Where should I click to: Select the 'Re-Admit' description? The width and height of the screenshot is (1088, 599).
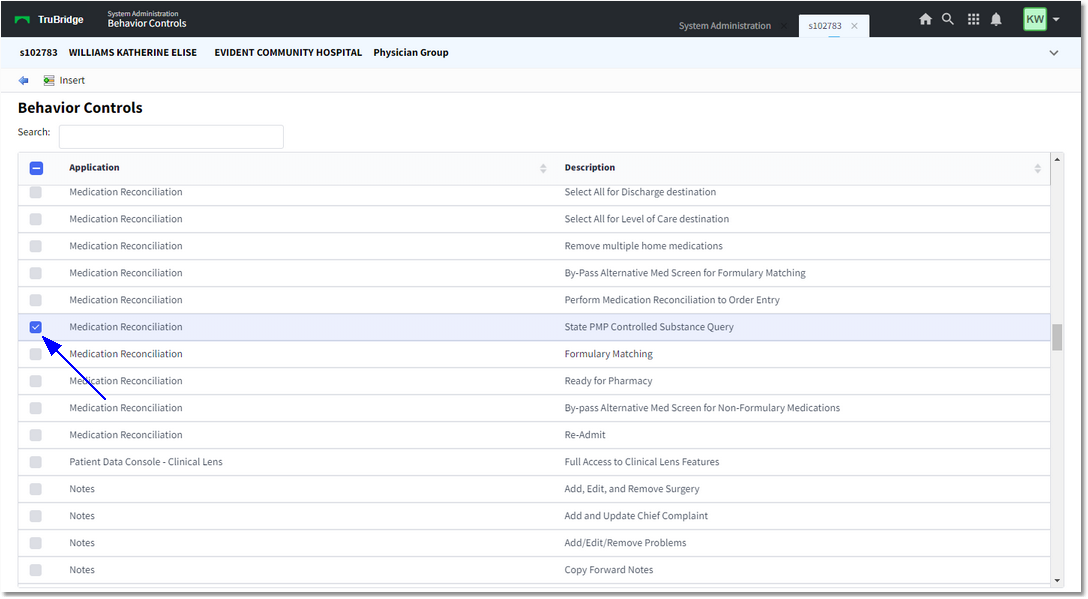tap(585, 435)
